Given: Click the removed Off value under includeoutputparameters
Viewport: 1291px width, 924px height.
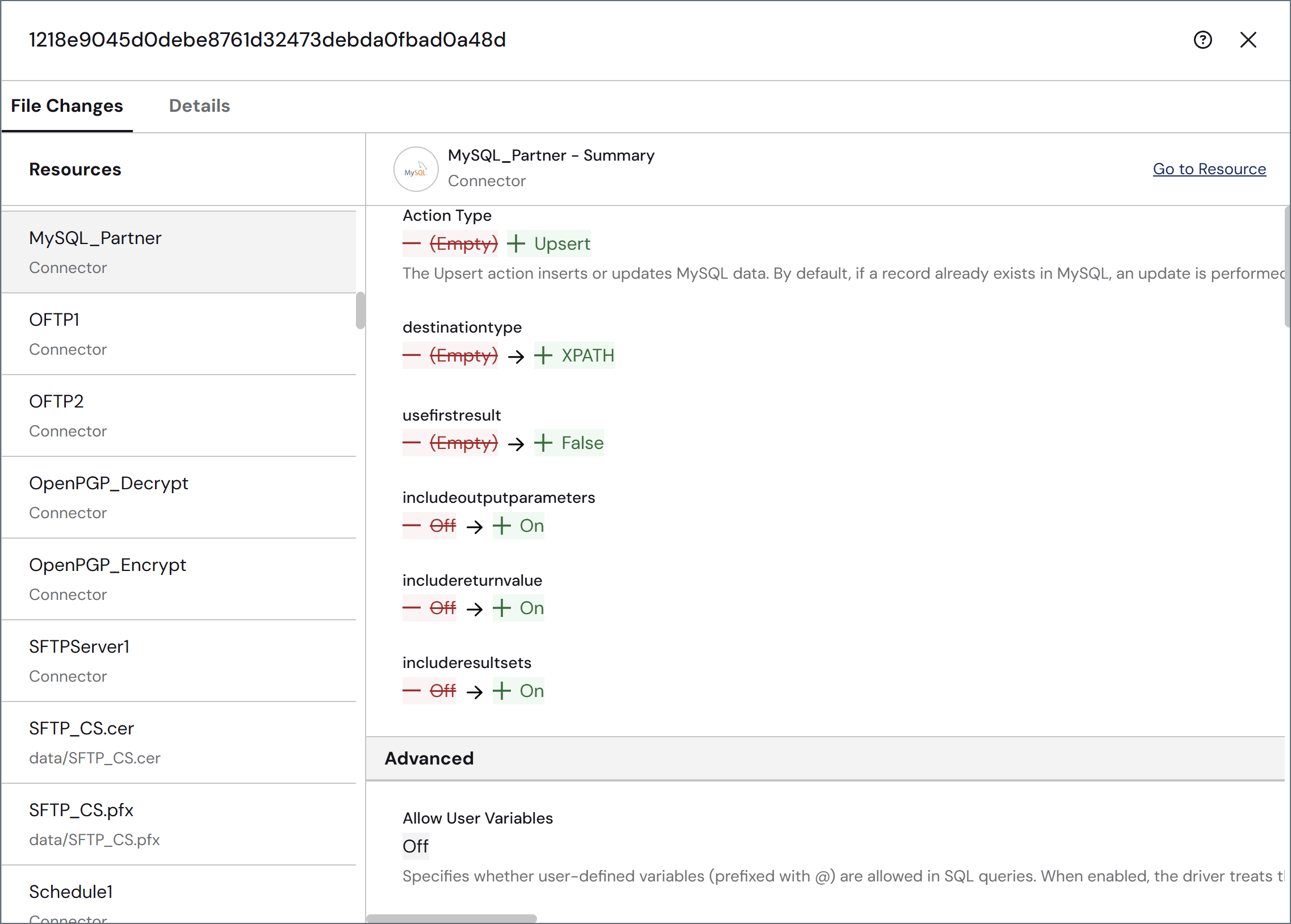Looking at the screenshot, I should (x=430, y=526).
